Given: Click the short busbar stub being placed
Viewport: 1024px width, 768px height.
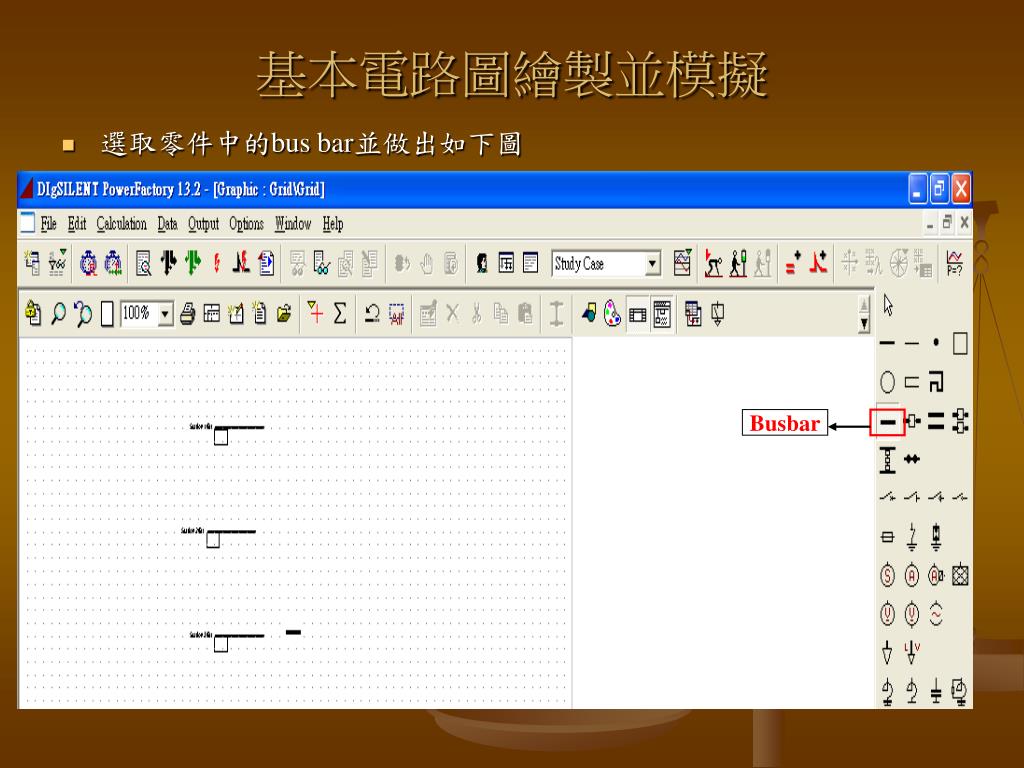Looking at the screenshot, I should [293, 632].
